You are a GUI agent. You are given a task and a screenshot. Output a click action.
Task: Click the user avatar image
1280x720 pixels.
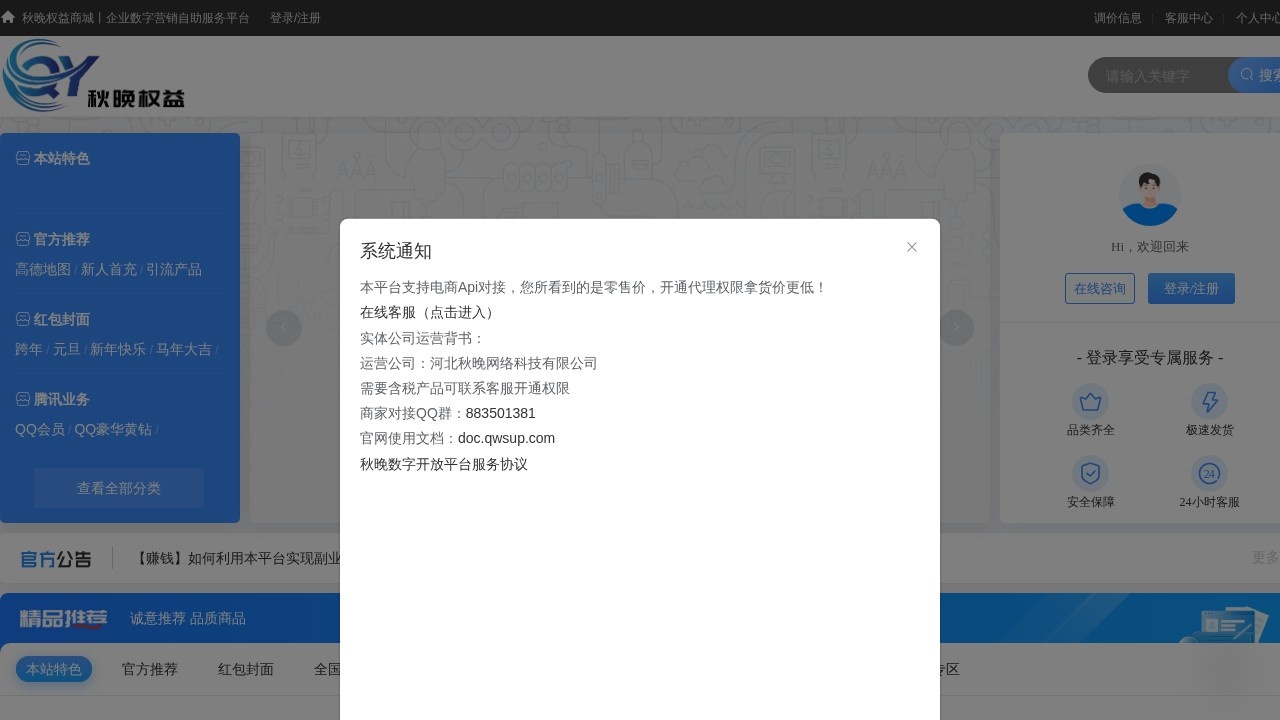click(x=1150, y=195)
